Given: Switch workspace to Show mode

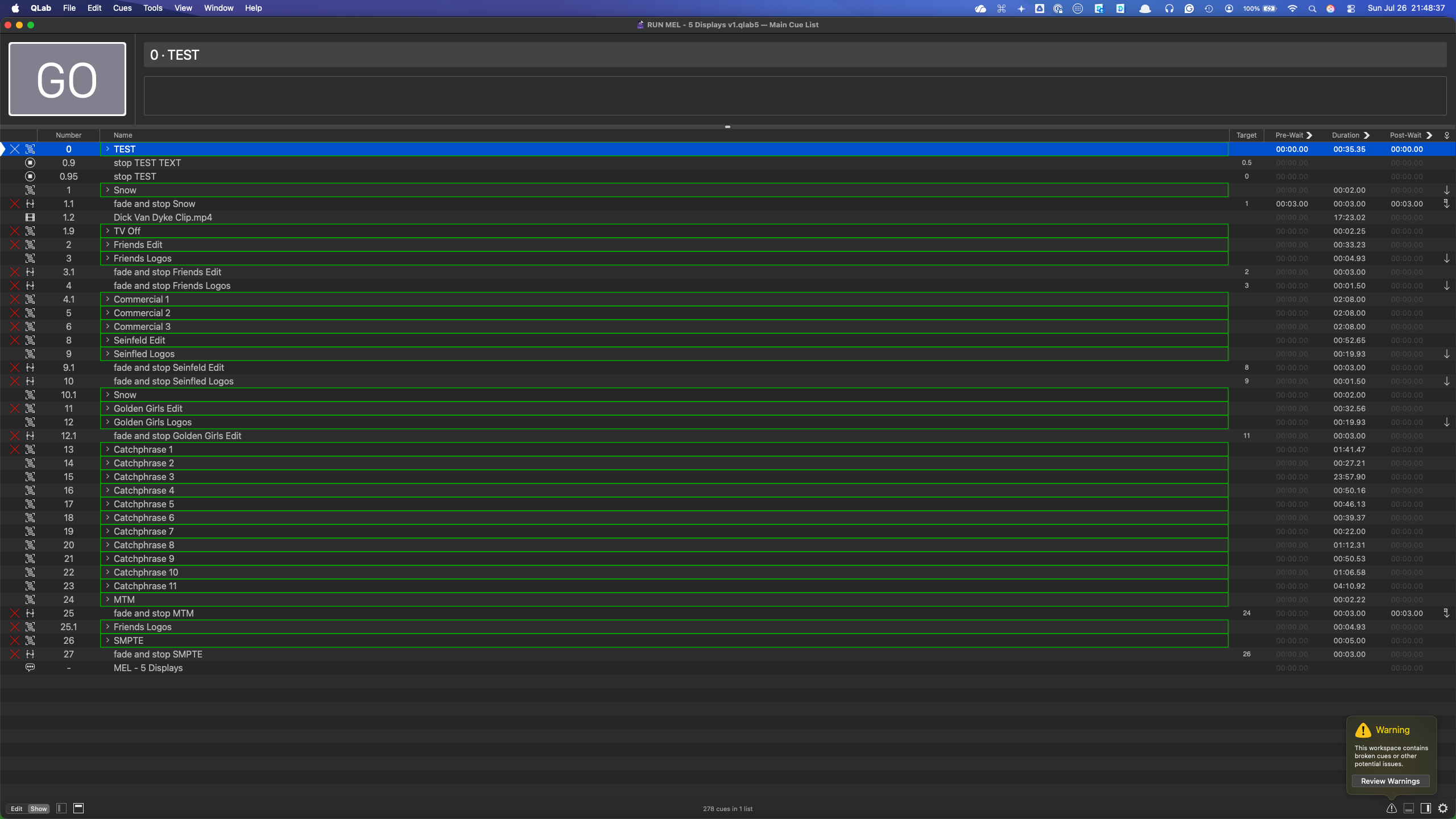Looking at the screenshot, I should pyautogui.click(x=39, y=809).
